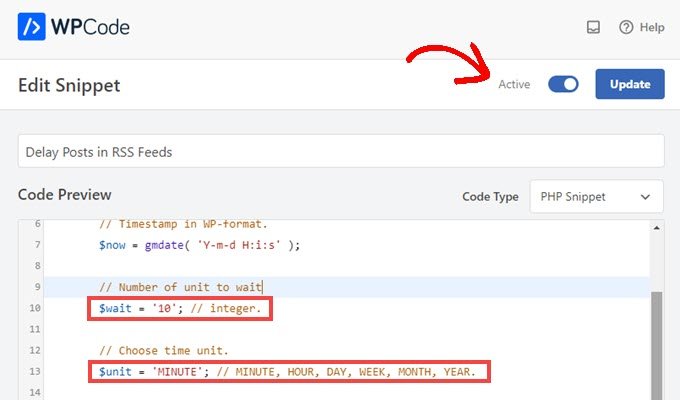Click the '// Choose time unit.' comment
The width and height of the screenshot is (680, 400).
click(164, 351)
